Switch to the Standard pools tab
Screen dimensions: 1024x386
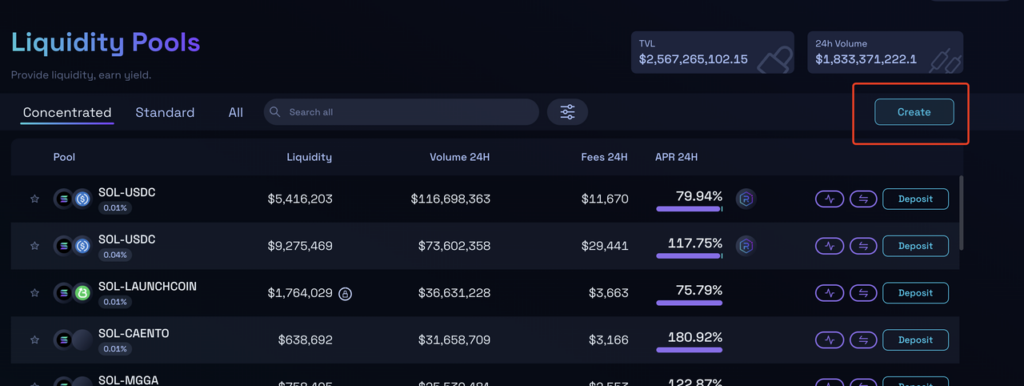[x=165, y=112]
